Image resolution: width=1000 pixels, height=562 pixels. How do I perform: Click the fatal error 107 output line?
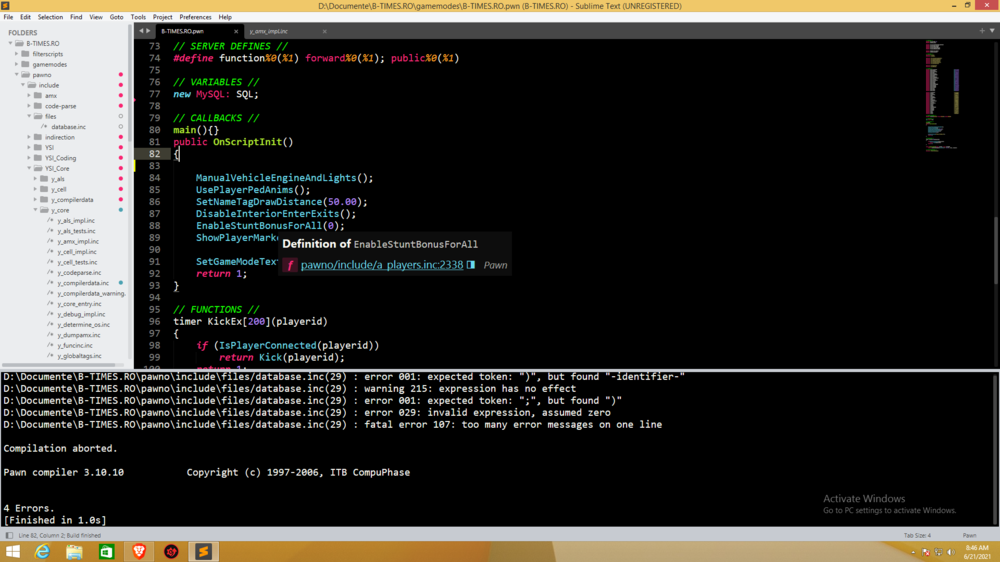click(x=332, y=425)
